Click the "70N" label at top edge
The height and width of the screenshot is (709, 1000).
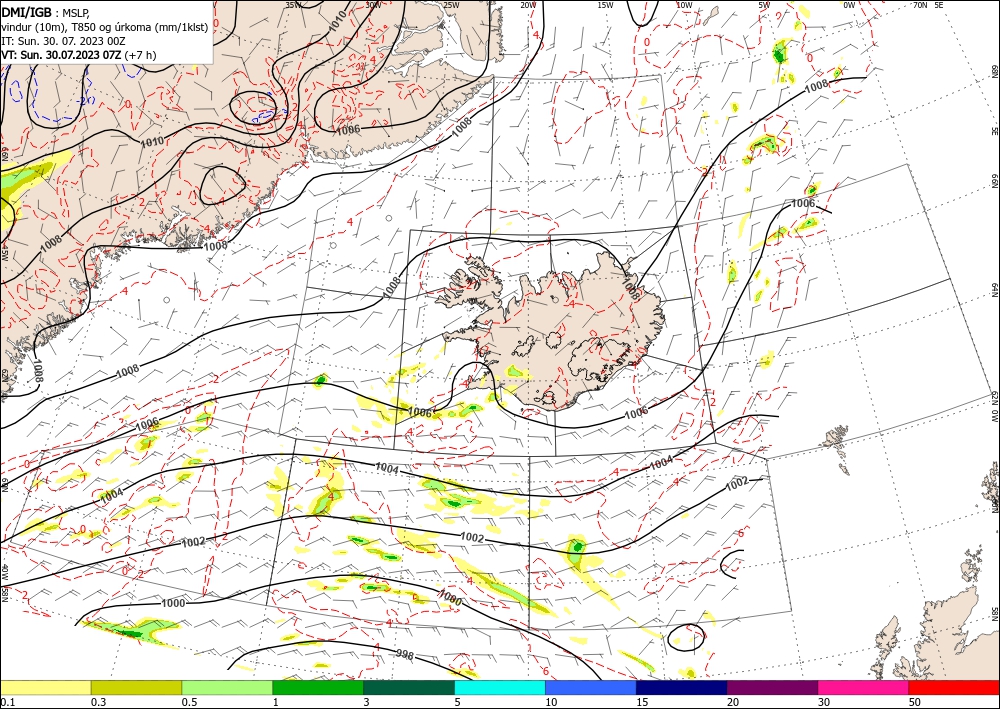click(x=920, y=5)
